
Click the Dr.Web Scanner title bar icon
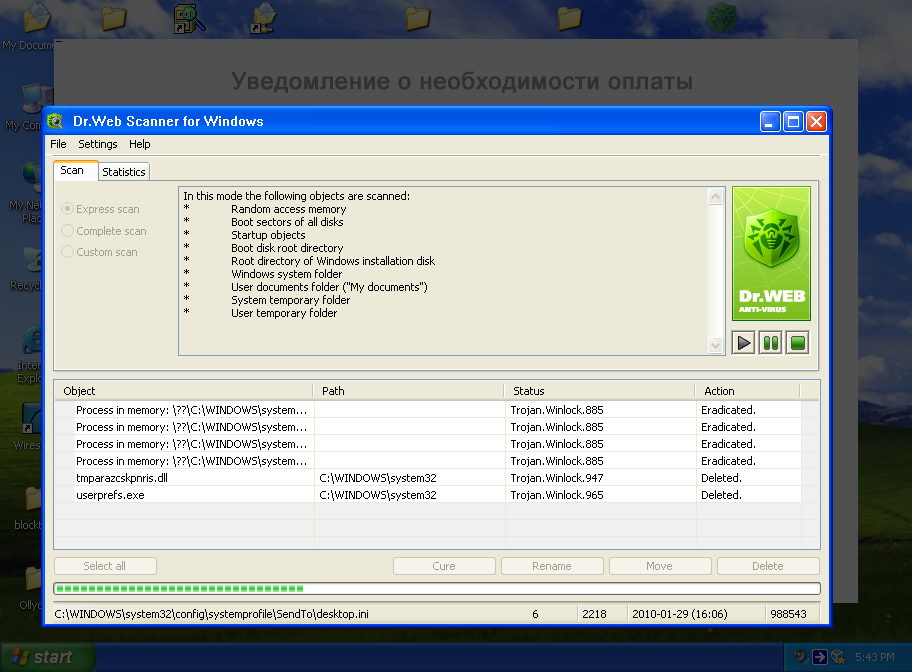(x=55, y=121)
